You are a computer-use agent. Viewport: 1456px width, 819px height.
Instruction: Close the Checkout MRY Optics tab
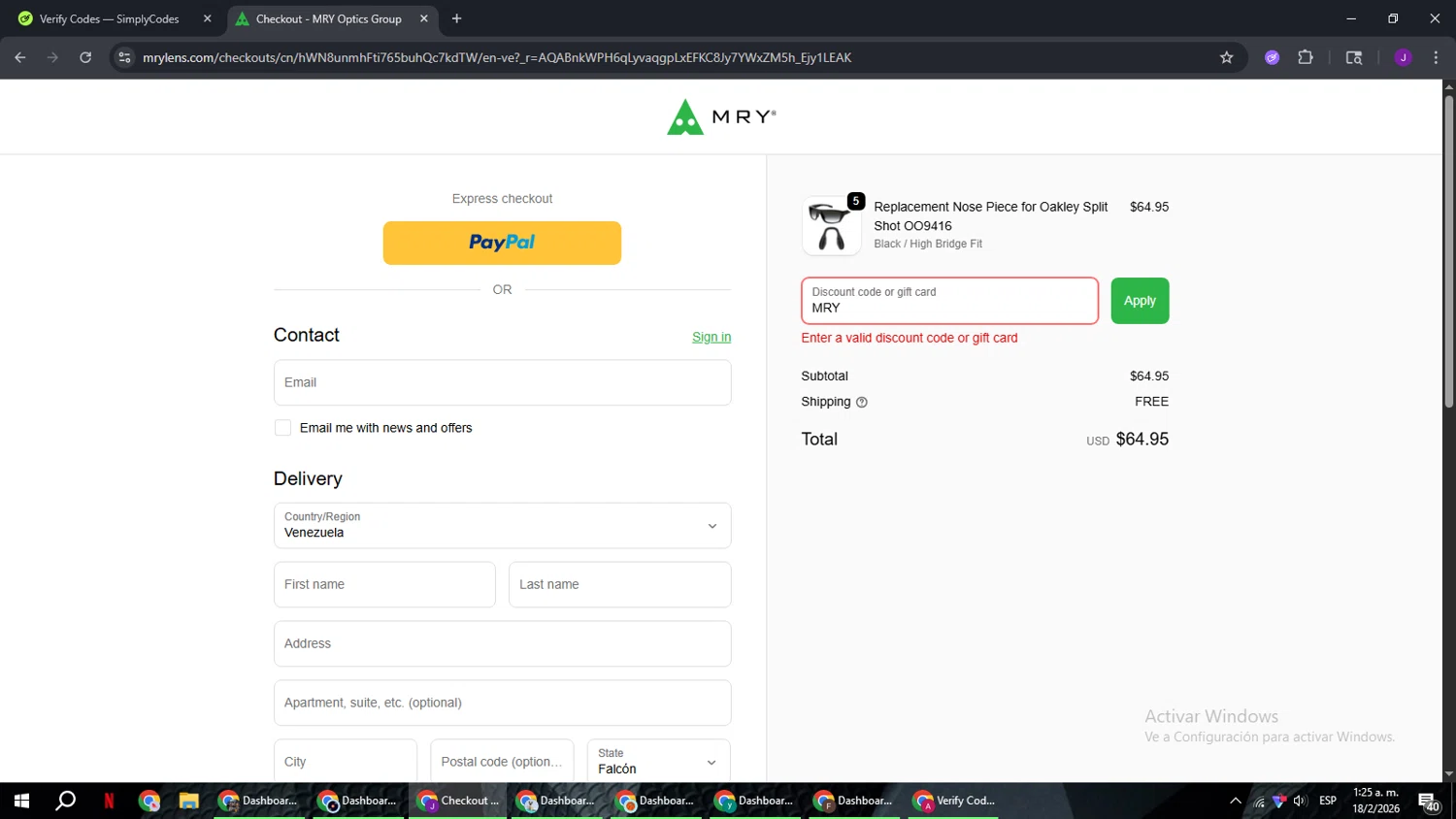tap(423, 18)
